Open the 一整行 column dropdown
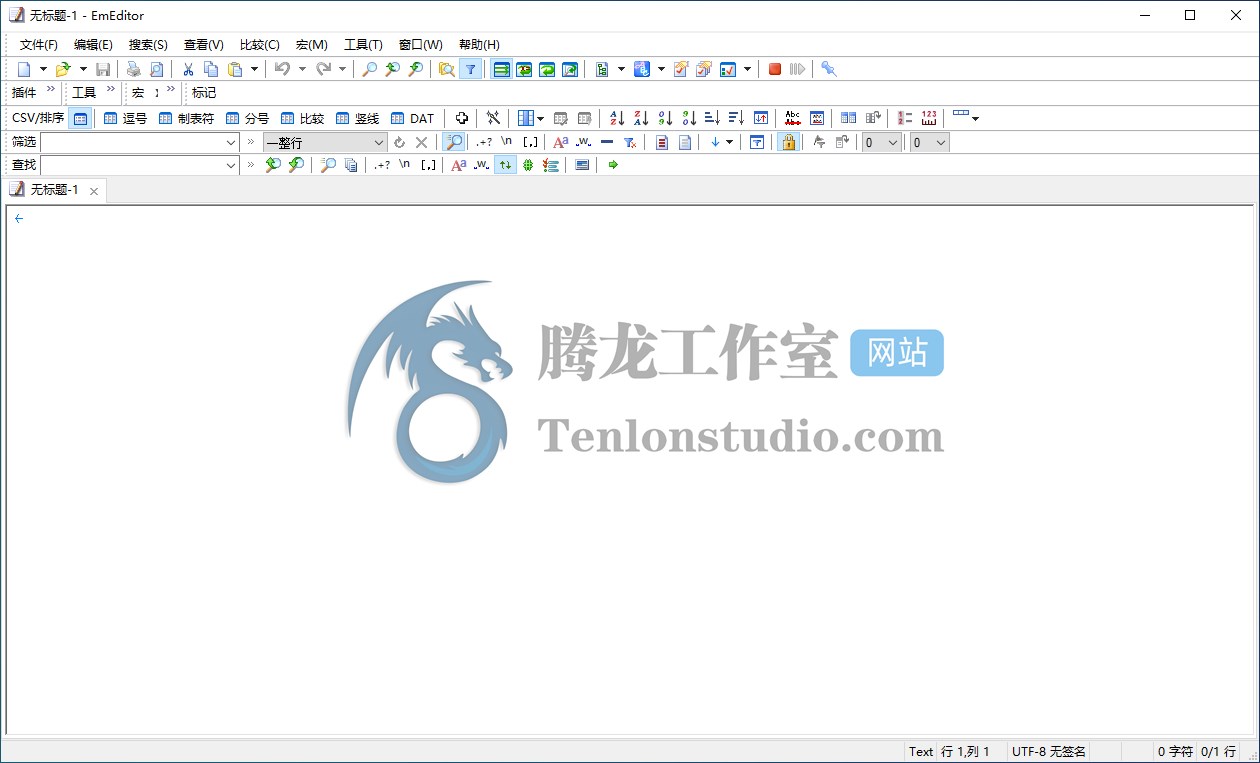Image resolution: width=1260 pixels, height=763 pixels. (x=379, y=142)
